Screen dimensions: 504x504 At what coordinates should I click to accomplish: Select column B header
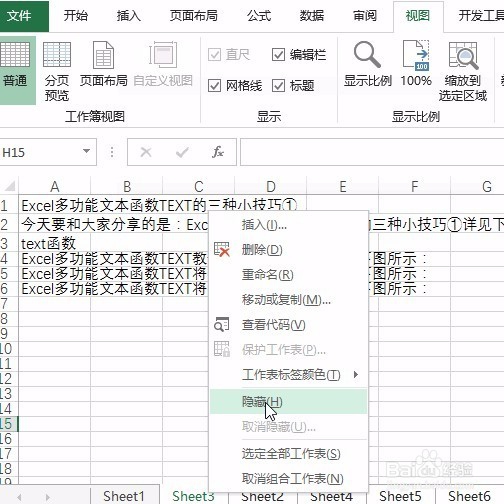tap(127, 186)
